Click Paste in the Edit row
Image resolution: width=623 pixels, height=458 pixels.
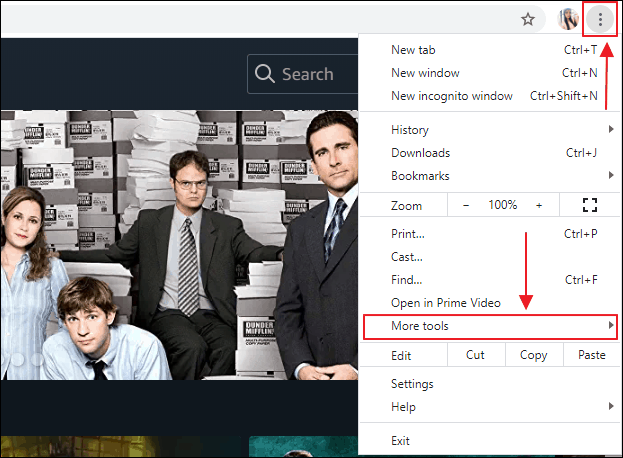click(592, 355)
